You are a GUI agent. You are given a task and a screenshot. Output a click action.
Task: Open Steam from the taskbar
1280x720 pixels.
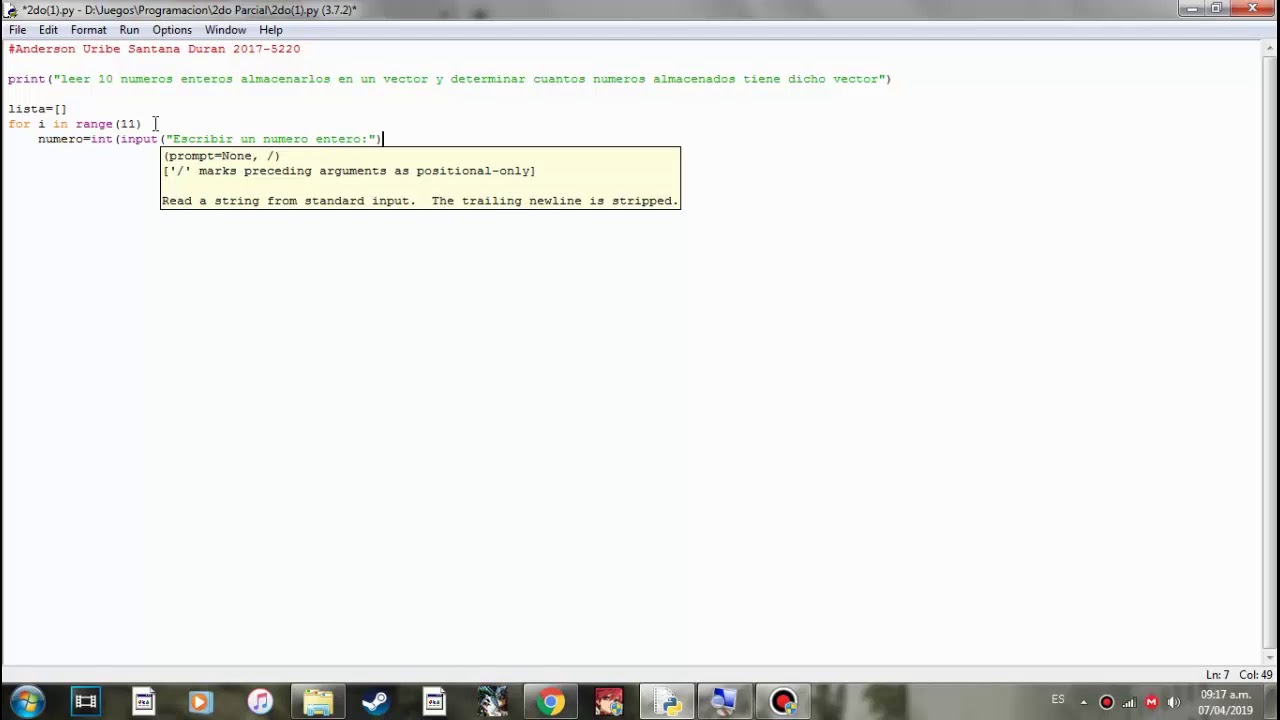pos(376,702)
